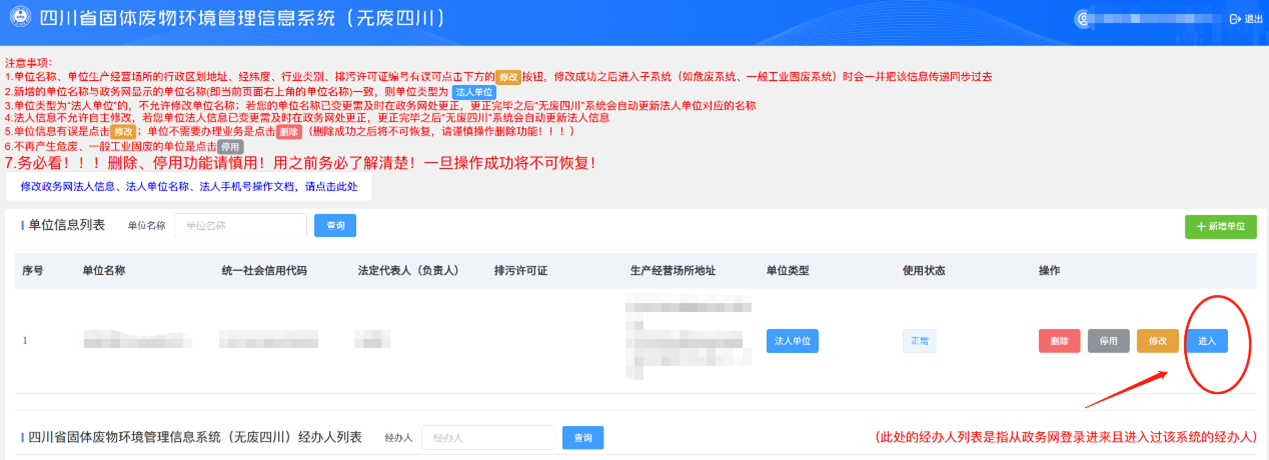Click the sequence number 1 cell in the table

(x=25, y=341)
